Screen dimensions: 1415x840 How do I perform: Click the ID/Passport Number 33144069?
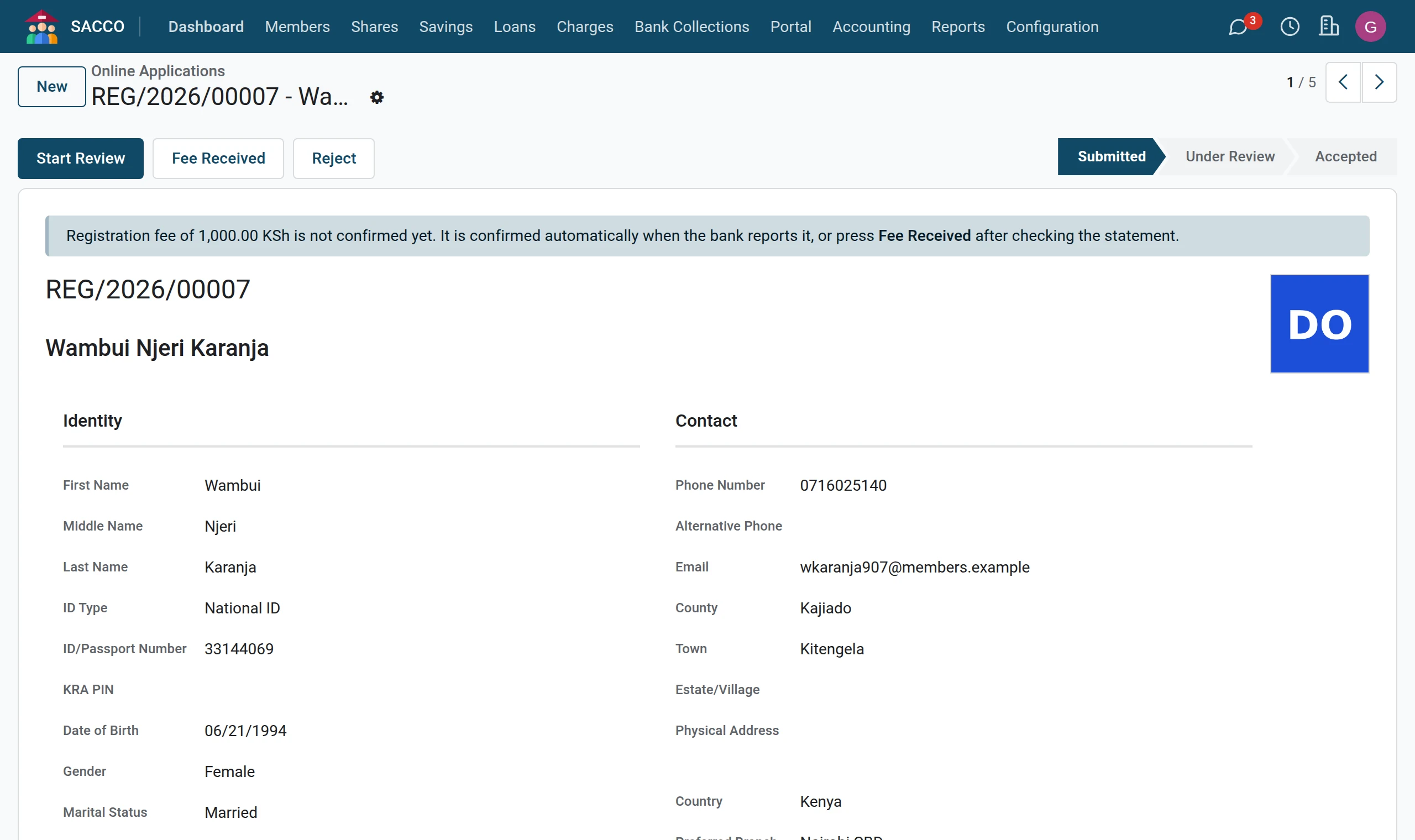[239, 649]
